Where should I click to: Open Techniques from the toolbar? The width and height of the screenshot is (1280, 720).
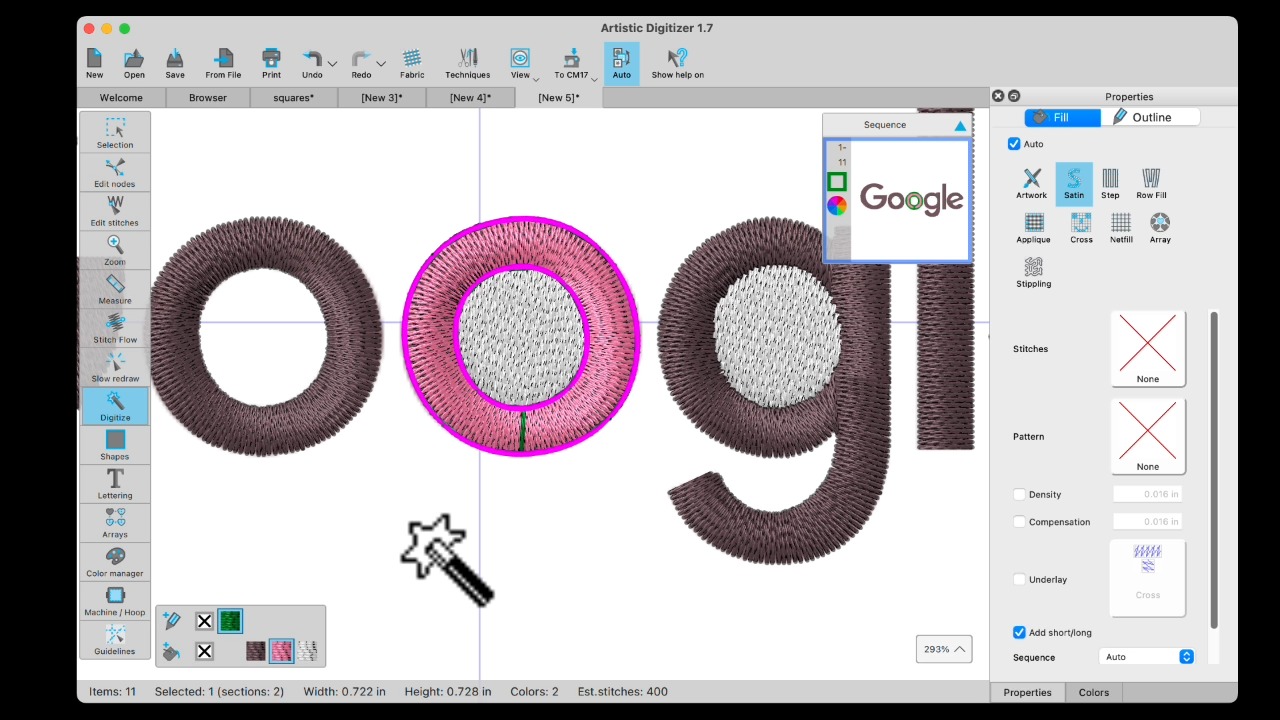tap(468, 63)
